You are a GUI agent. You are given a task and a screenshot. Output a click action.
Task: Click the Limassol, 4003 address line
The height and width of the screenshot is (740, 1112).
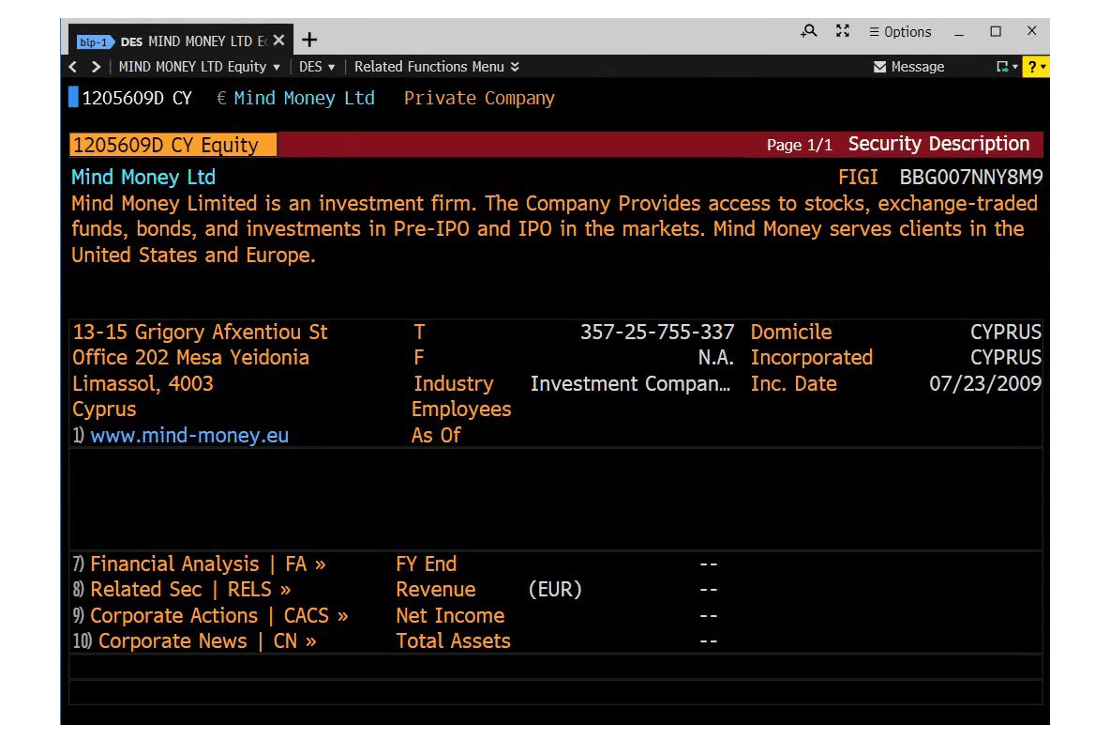tap(143, 384)
